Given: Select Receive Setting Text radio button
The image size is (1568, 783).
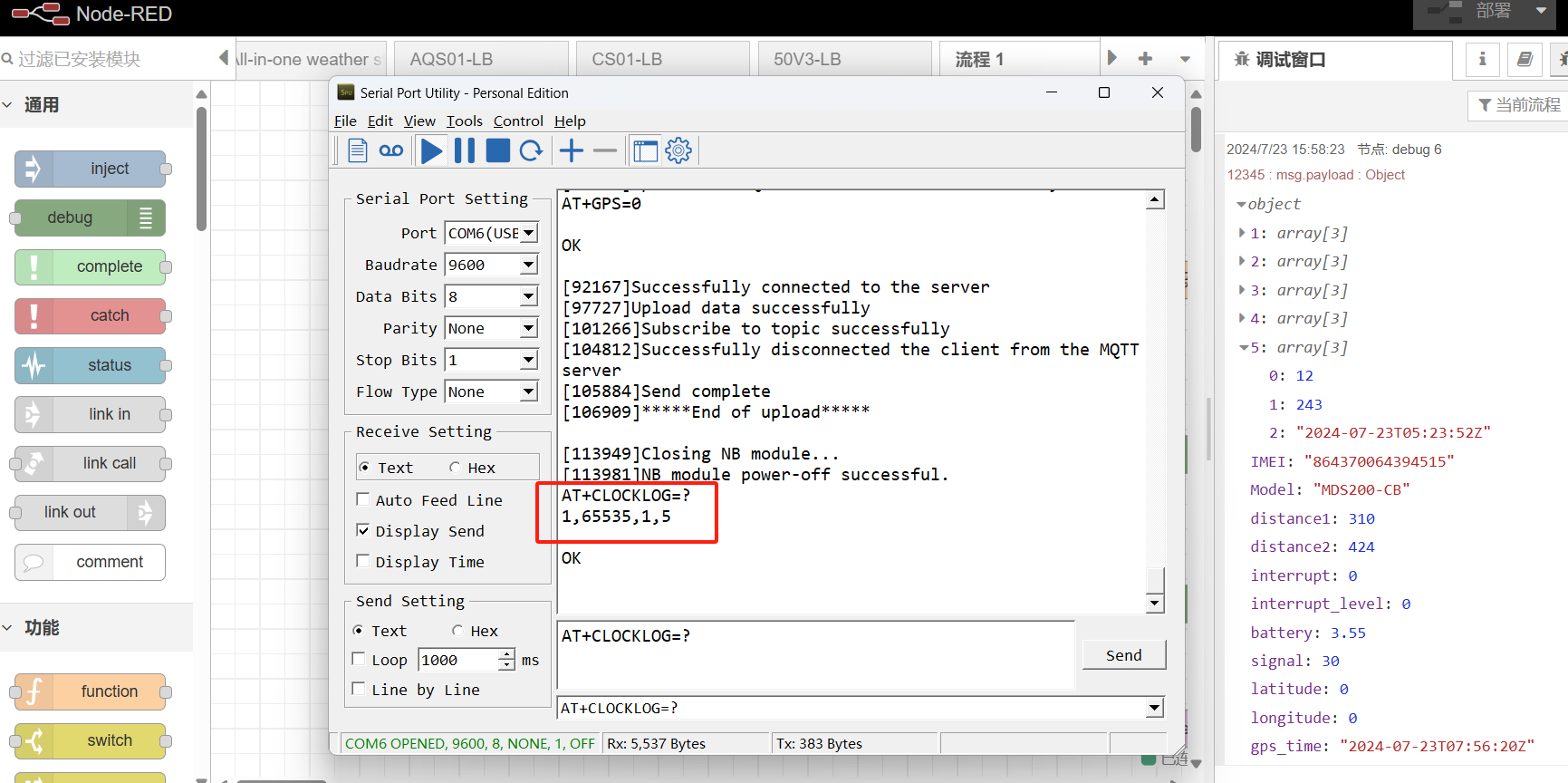Looking at the screenshot, I should [364, 468].
